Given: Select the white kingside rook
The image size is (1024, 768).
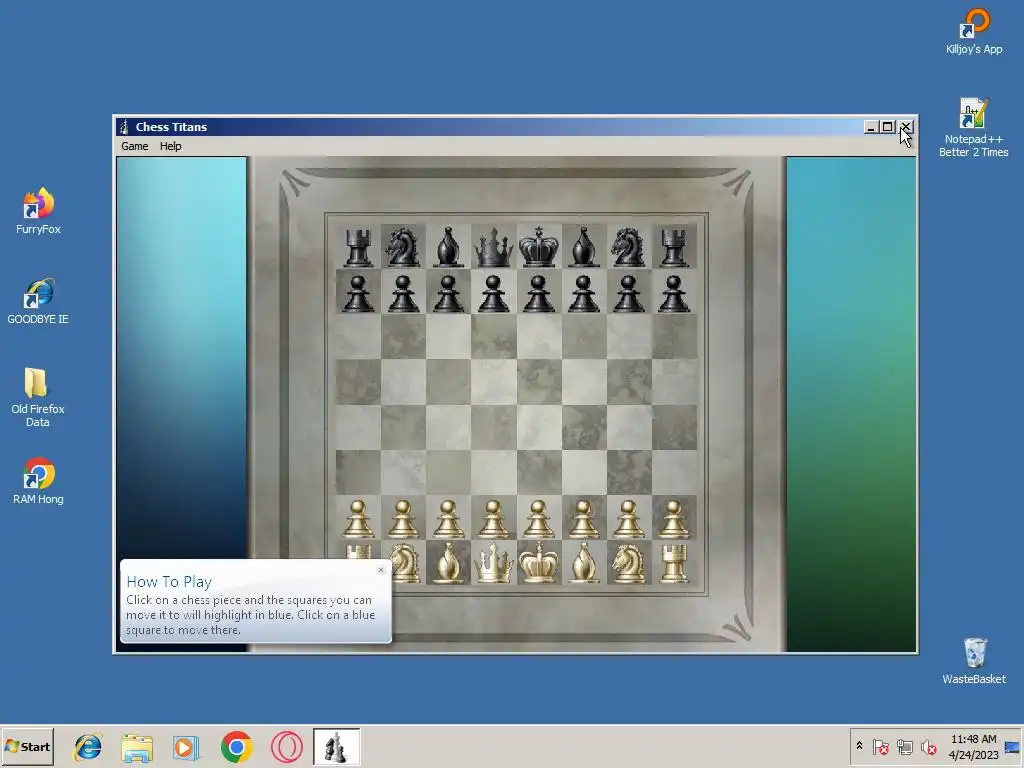Looking at the screenshot, I should 673,562.
